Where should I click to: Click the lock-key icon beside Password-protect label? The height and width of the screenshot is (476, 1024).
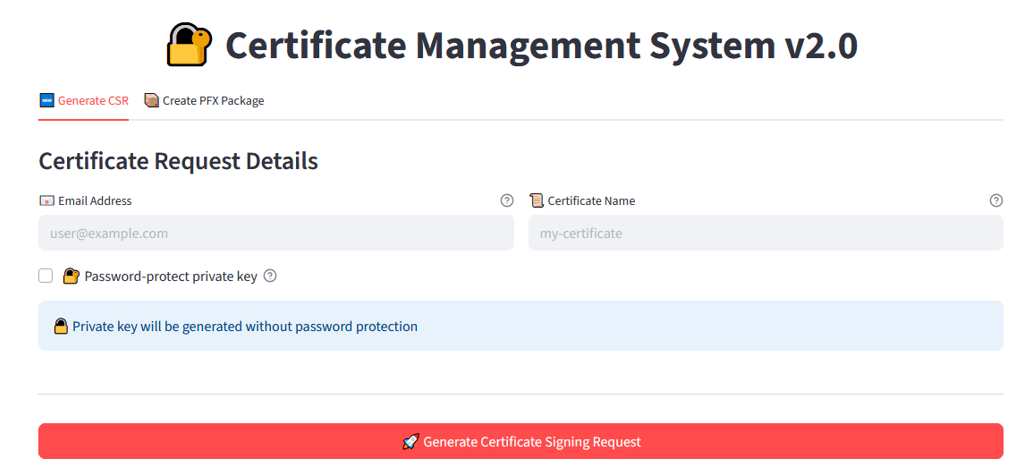(x=71, y=276)
